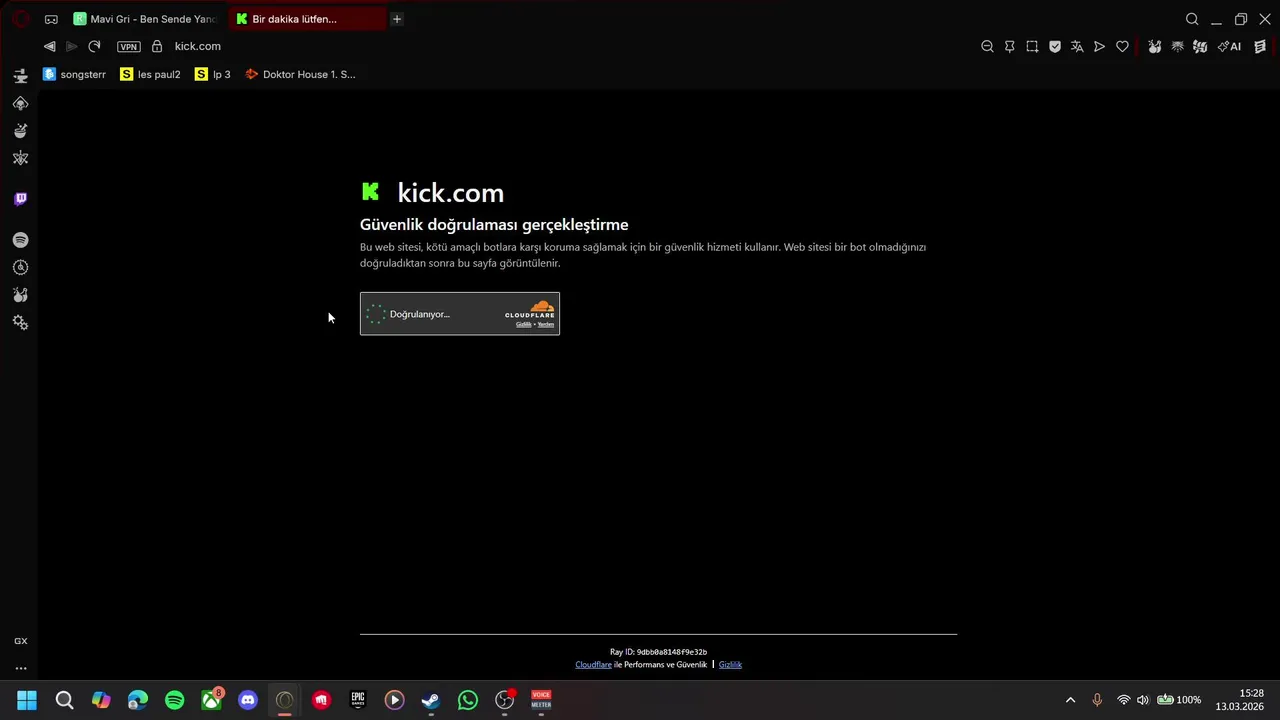1280x720 pixels.
Task: Open the Windows Start menu
Action: 27,701
